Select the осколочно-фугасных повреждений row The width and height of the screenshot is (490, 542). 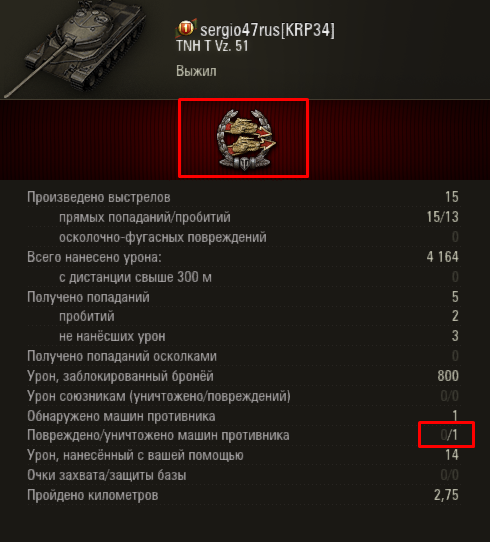pyautogui.click(x=243, y=237)
